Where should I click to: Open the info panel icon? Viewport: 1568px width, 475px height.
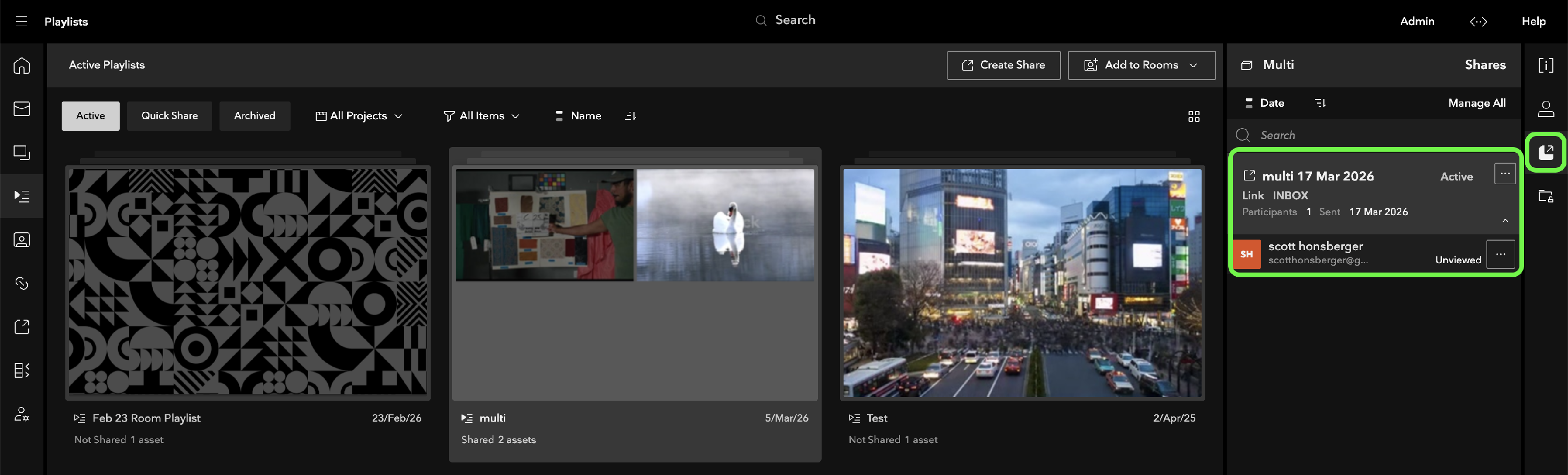pyautogui.click(x=1546, y=65)
